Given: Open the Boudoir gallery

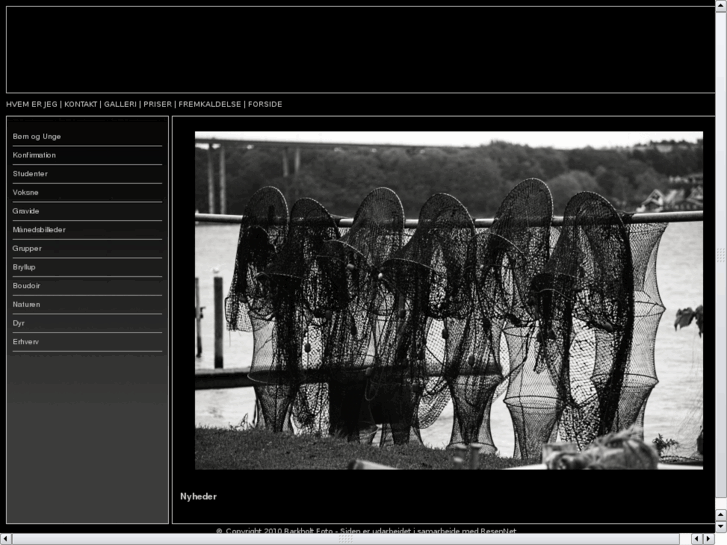Looking at the screenshot, I should click(x=26, y=286).
